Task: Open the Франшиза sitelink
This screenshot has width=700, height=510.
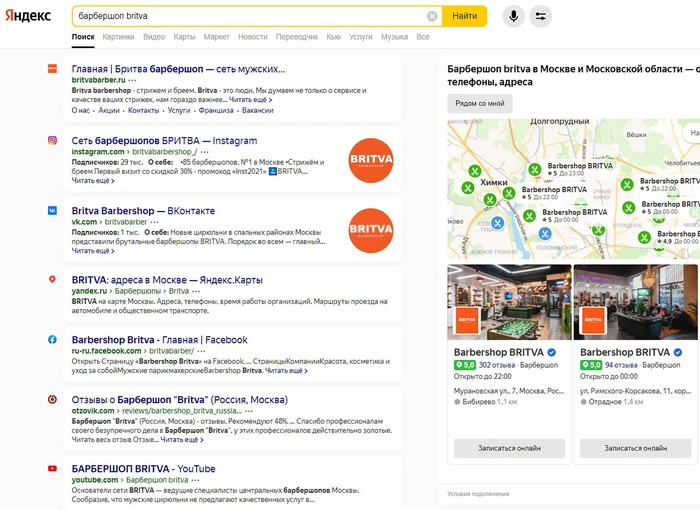Action: point(216,110)
